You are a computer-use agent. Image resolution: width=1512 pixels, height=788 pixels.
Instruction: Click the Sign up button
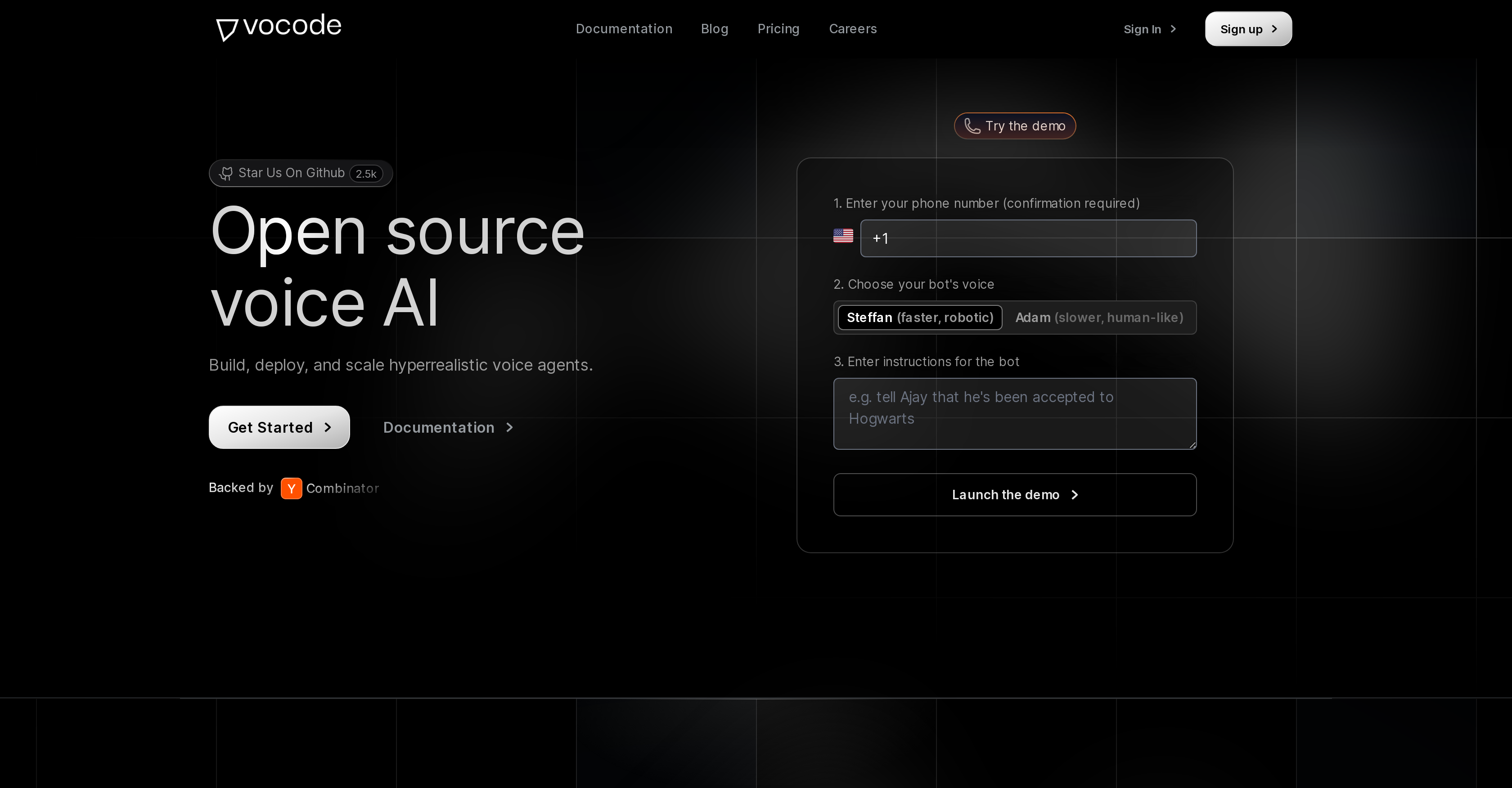click(1248, 29)
